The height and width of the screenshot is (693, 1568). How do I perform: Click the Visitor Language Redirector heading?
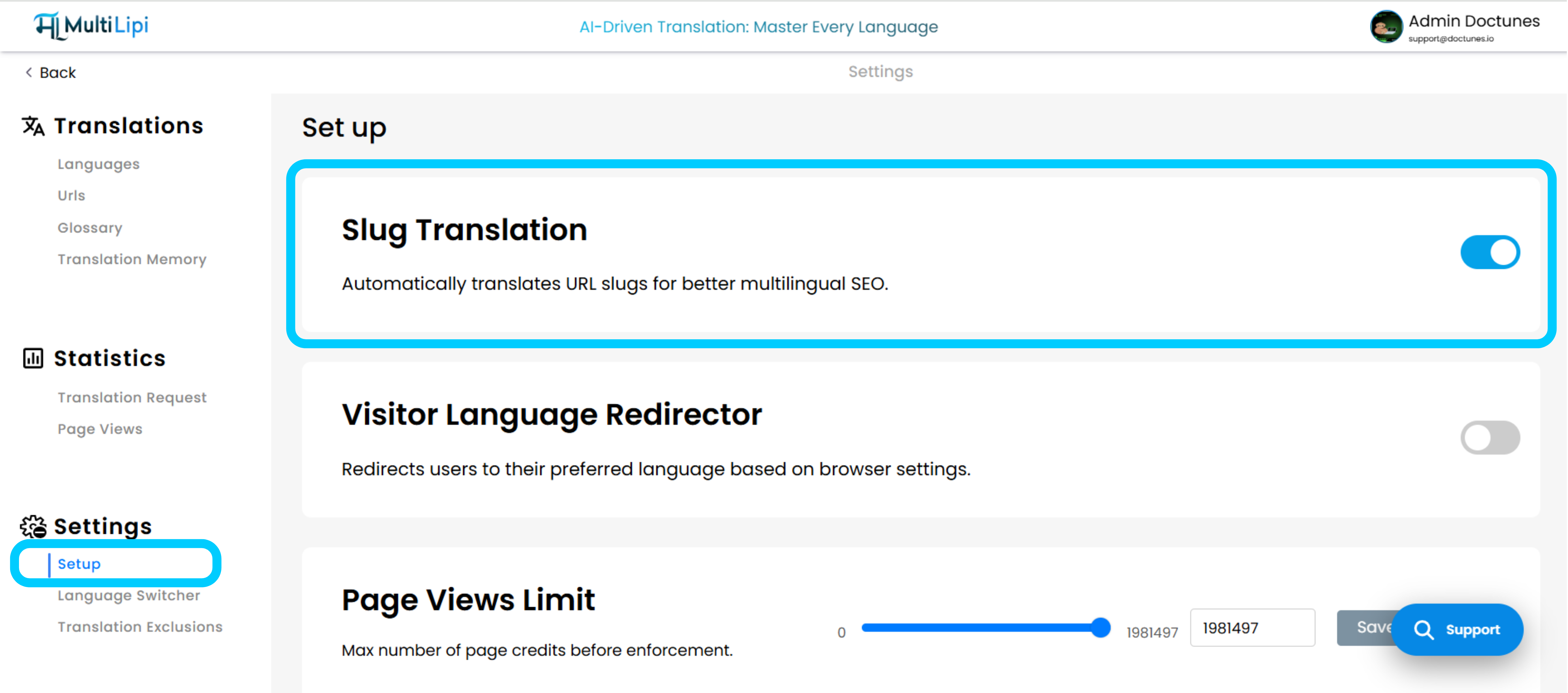552,415
